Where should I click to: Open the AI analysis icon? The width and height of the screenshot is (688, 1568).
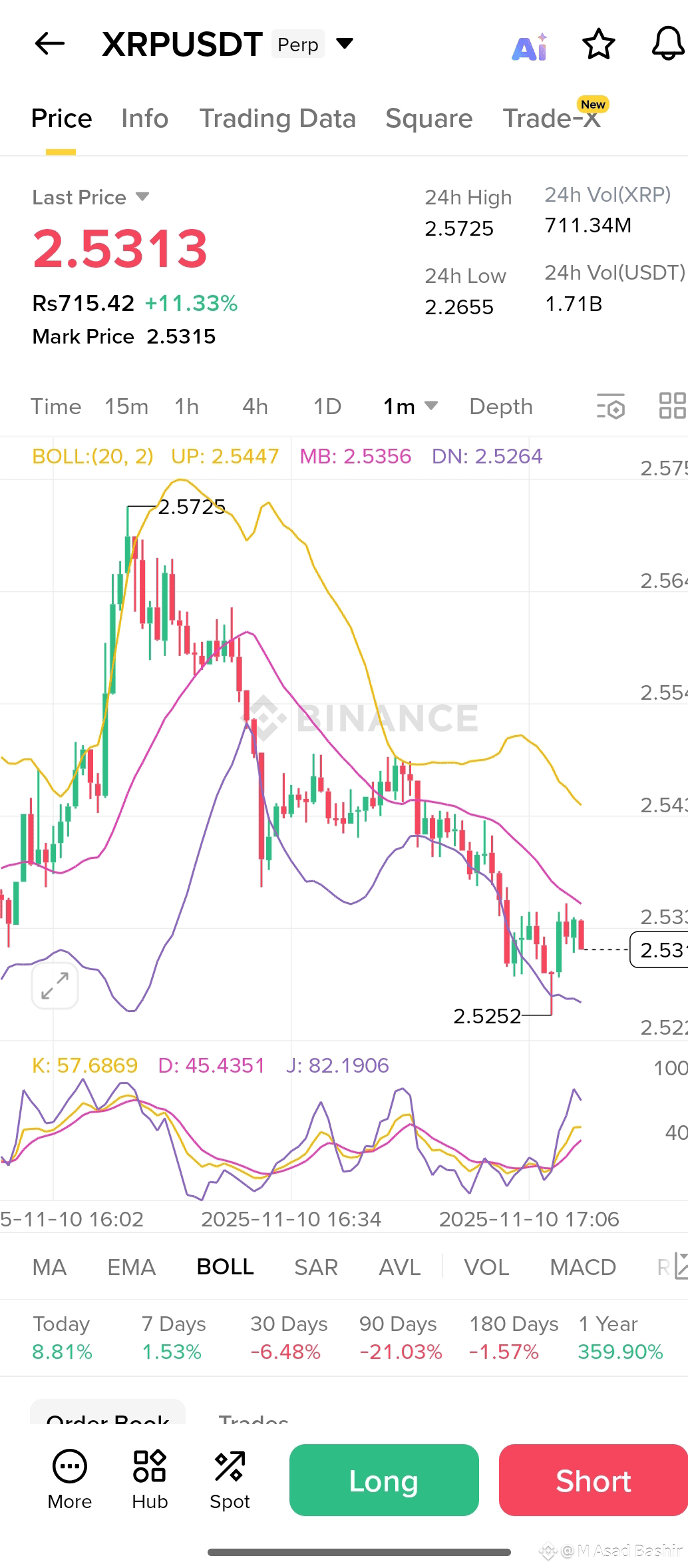530,47
